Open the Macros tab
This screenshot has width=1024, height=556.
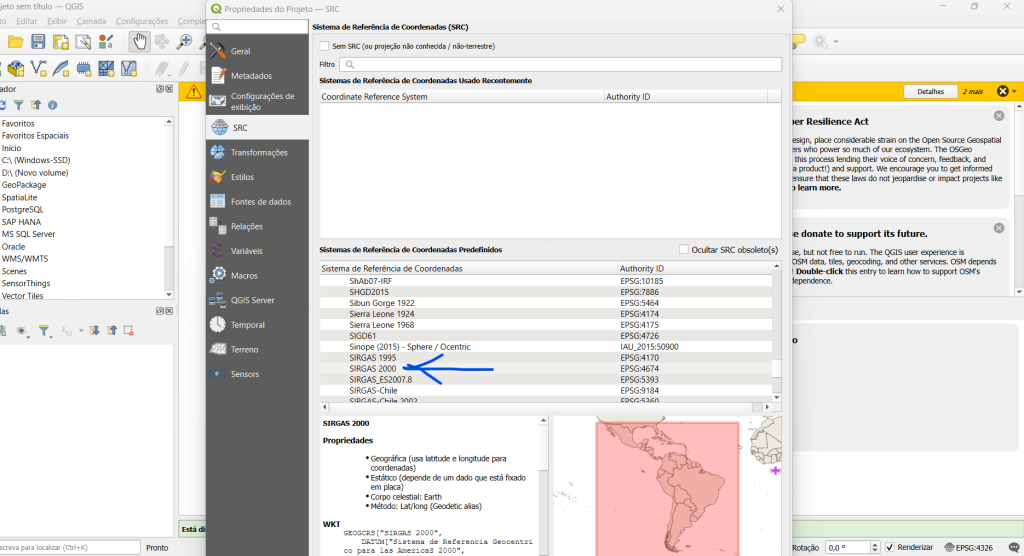pos(257,276)
